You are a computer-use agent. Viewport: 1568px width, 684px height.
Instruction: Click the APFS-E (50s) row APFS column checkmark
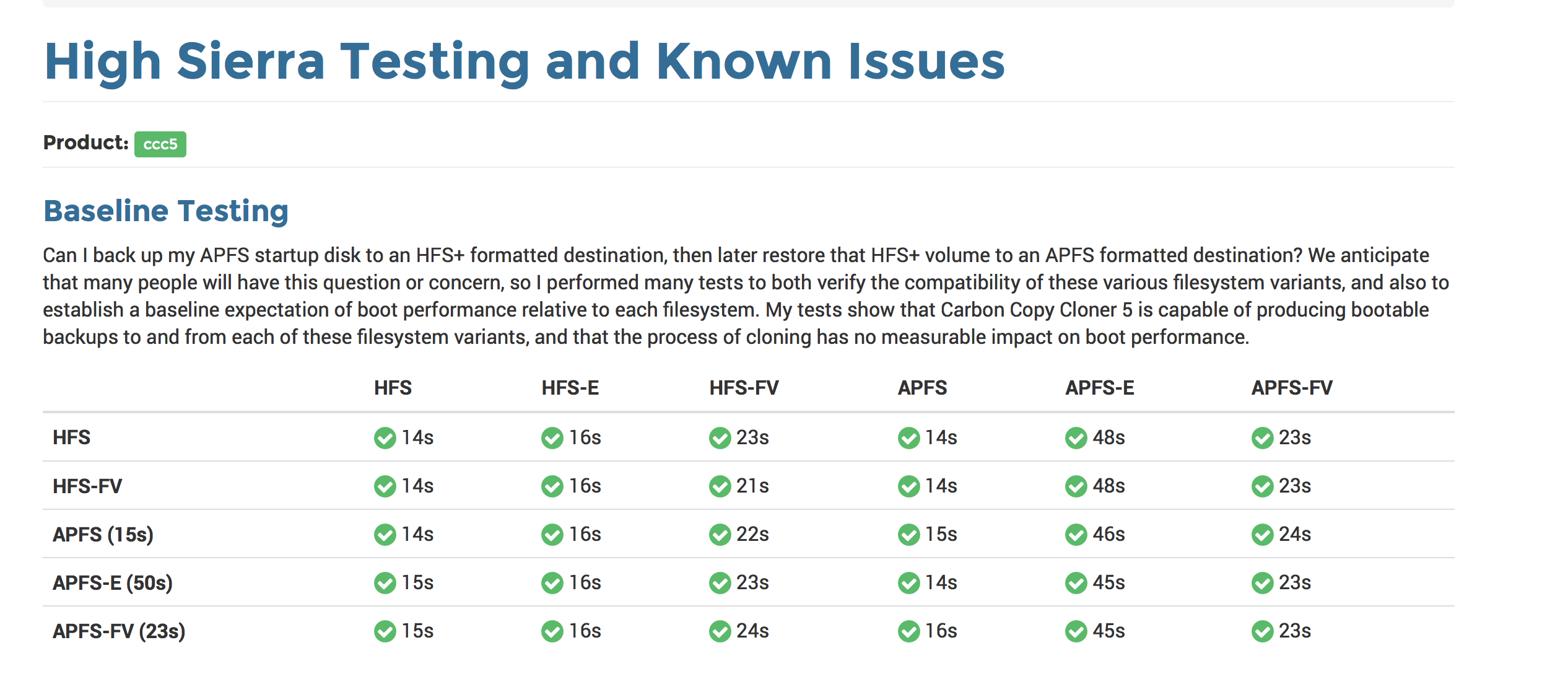[908, 583]
